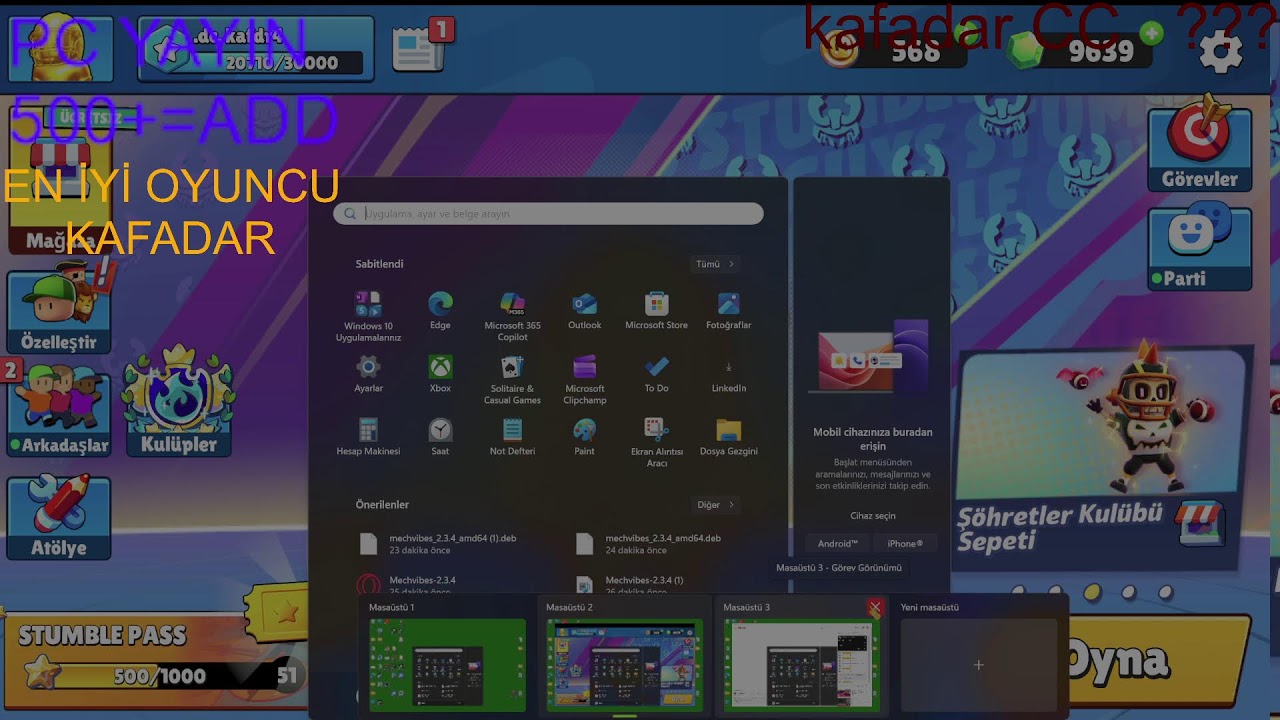Expand all pinned apps with Tümü
1280x720 pixels.
pyautogui.click(x=715, y=264)
